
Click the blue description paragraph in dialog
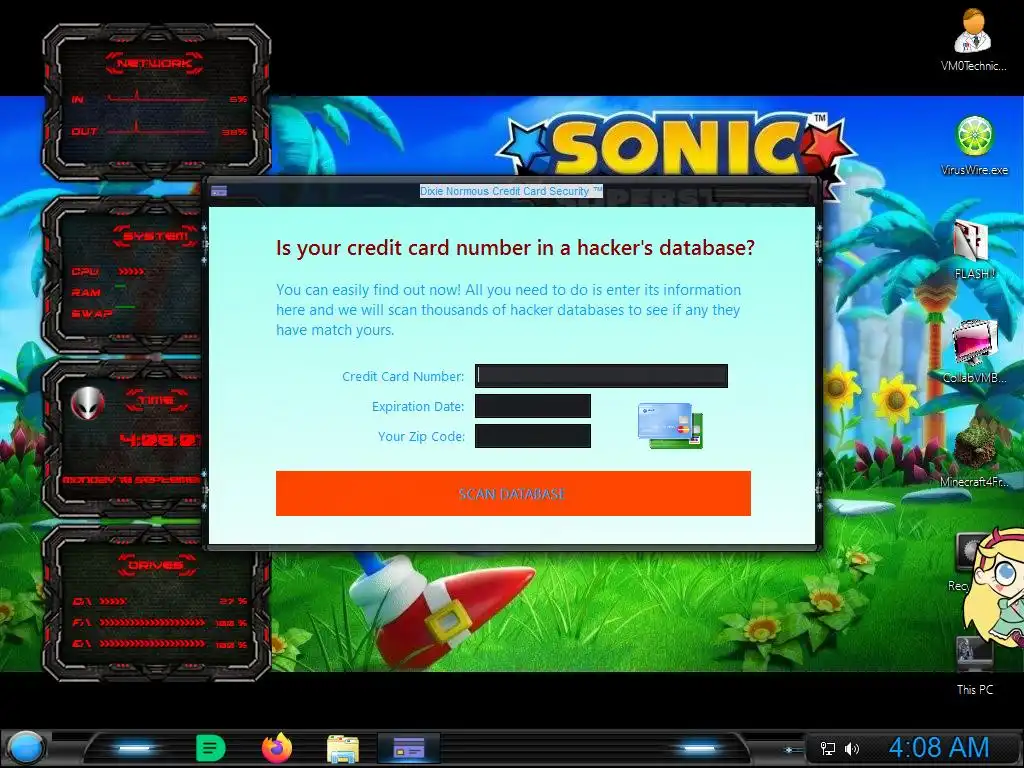[508, 310]
